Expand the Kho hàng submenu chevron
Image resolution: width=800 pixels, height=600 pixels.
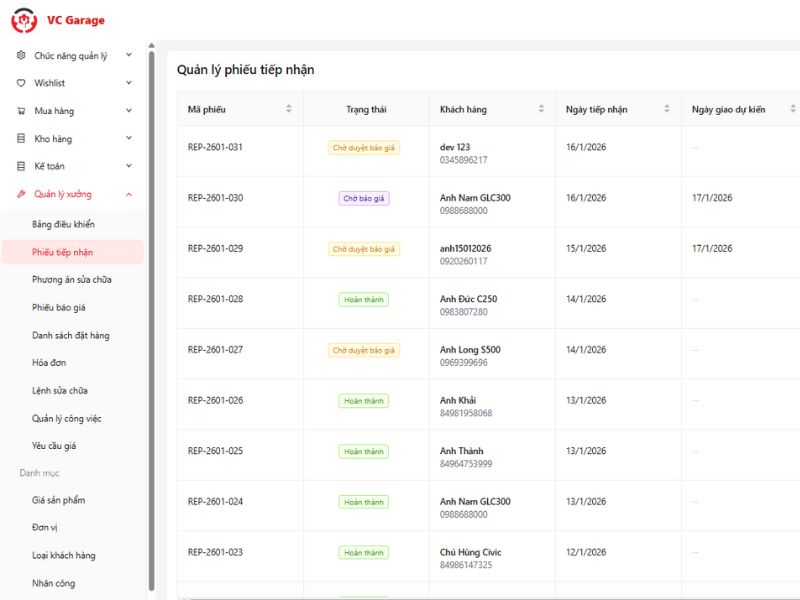point(129,139)
